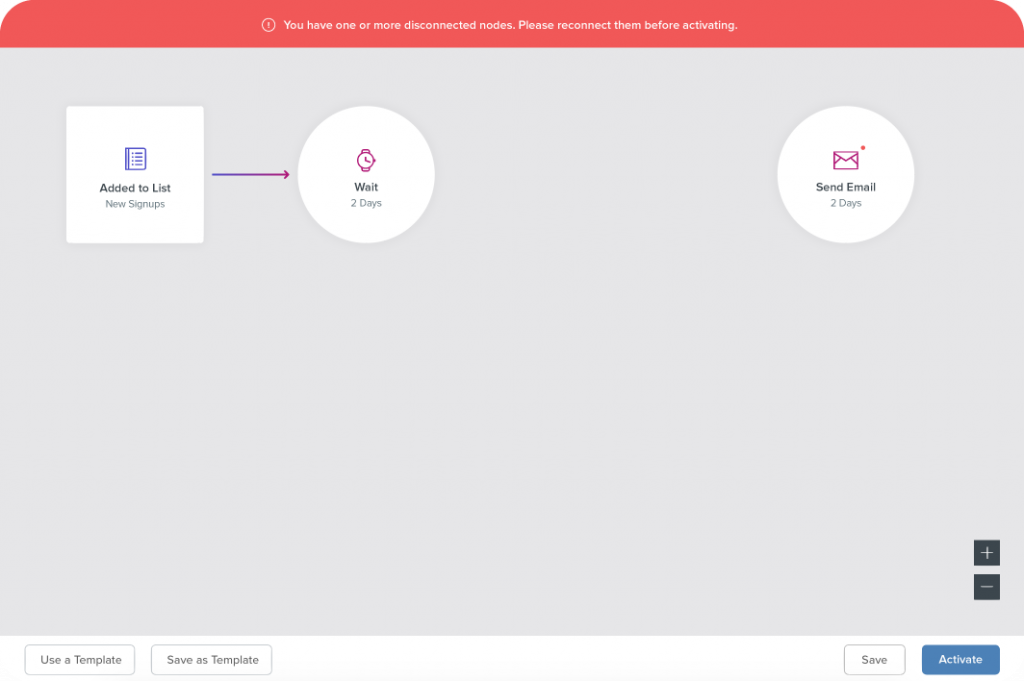Click the "Added to List" label
1024x681 pixels.
tap(135, 188)
